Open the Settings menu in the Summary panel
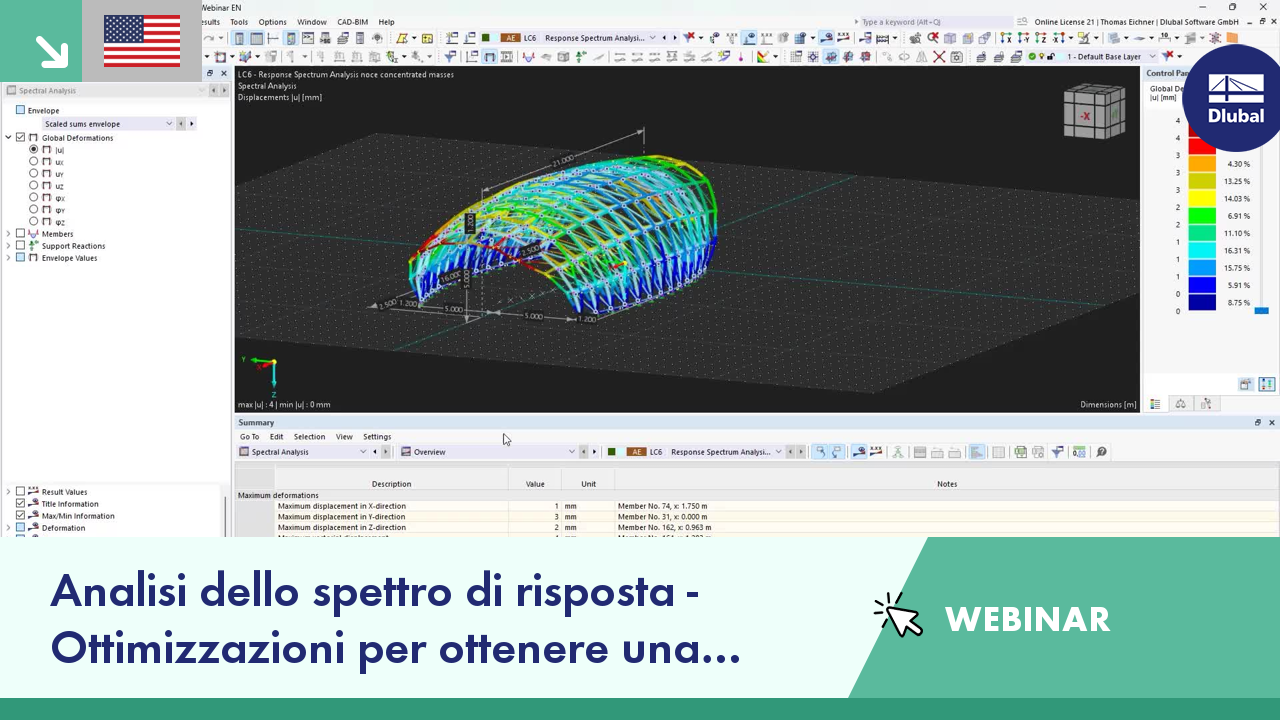Image resolution: width=1280 pixels, height=720 pixels. (377, 437)
